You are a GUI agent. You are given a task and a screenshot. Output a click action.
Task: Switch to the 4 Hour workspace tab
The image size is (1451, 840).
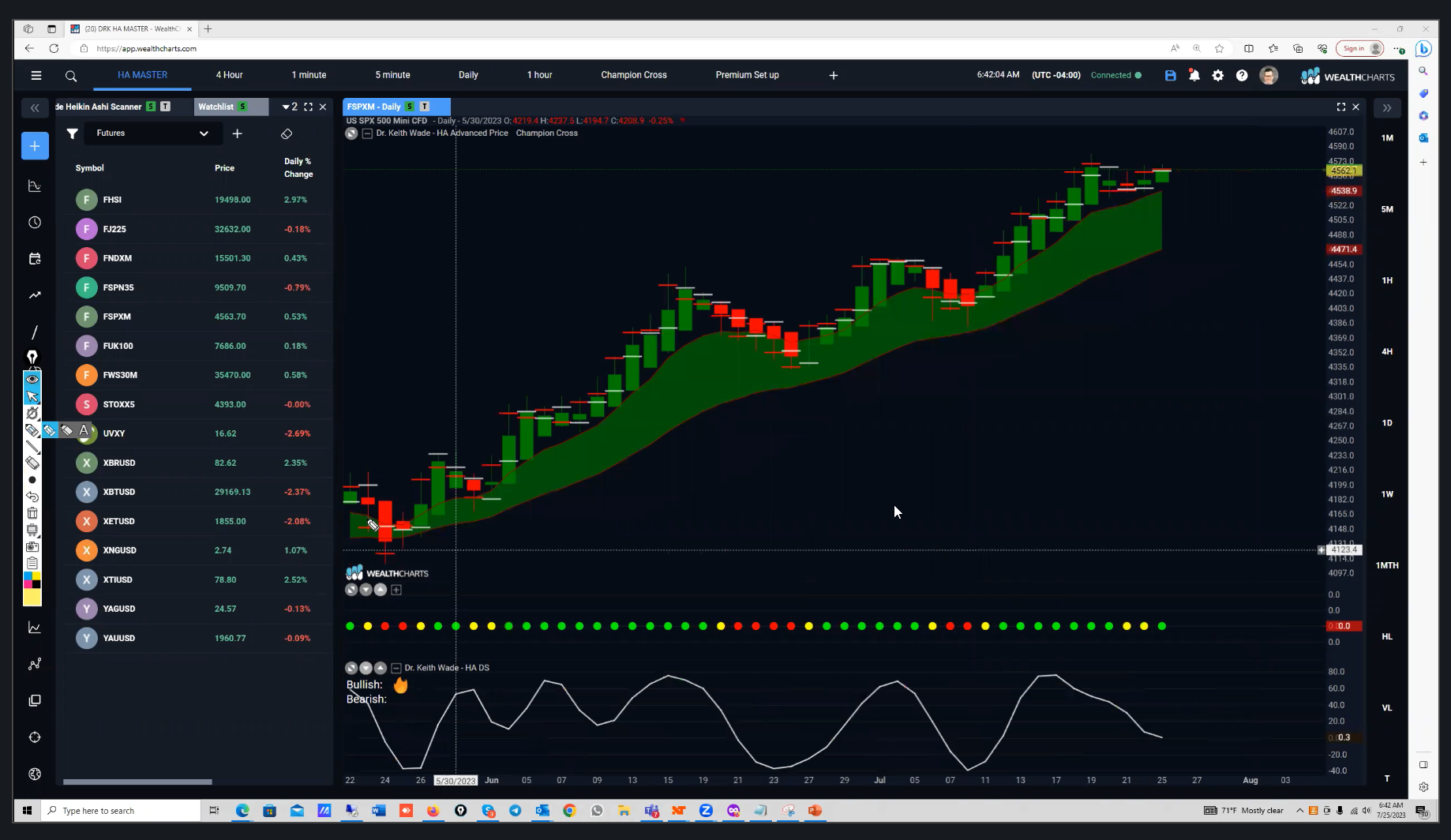coord(229,75)
